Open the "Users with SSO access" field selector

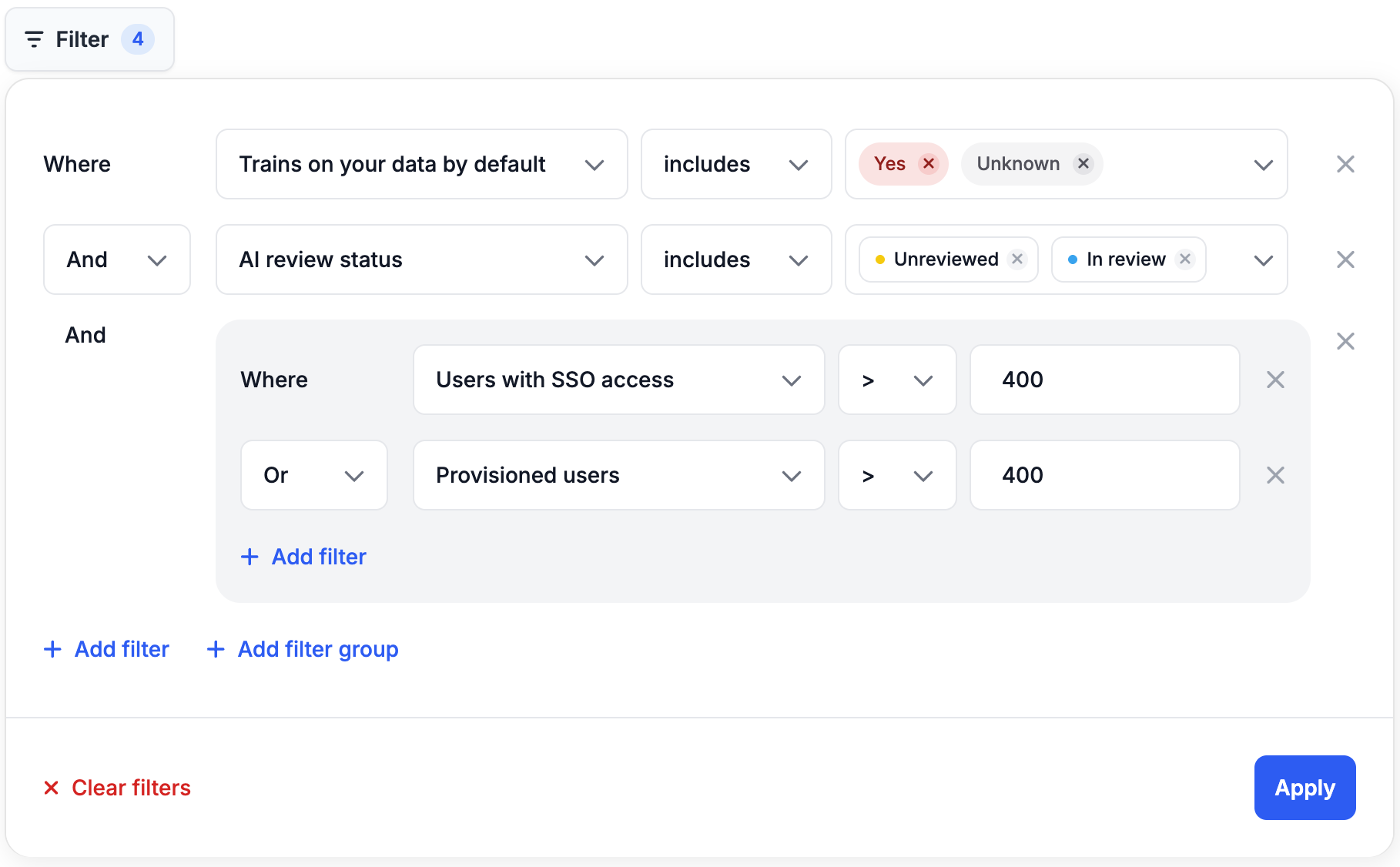pyautogui.click(x=618, y=380)
